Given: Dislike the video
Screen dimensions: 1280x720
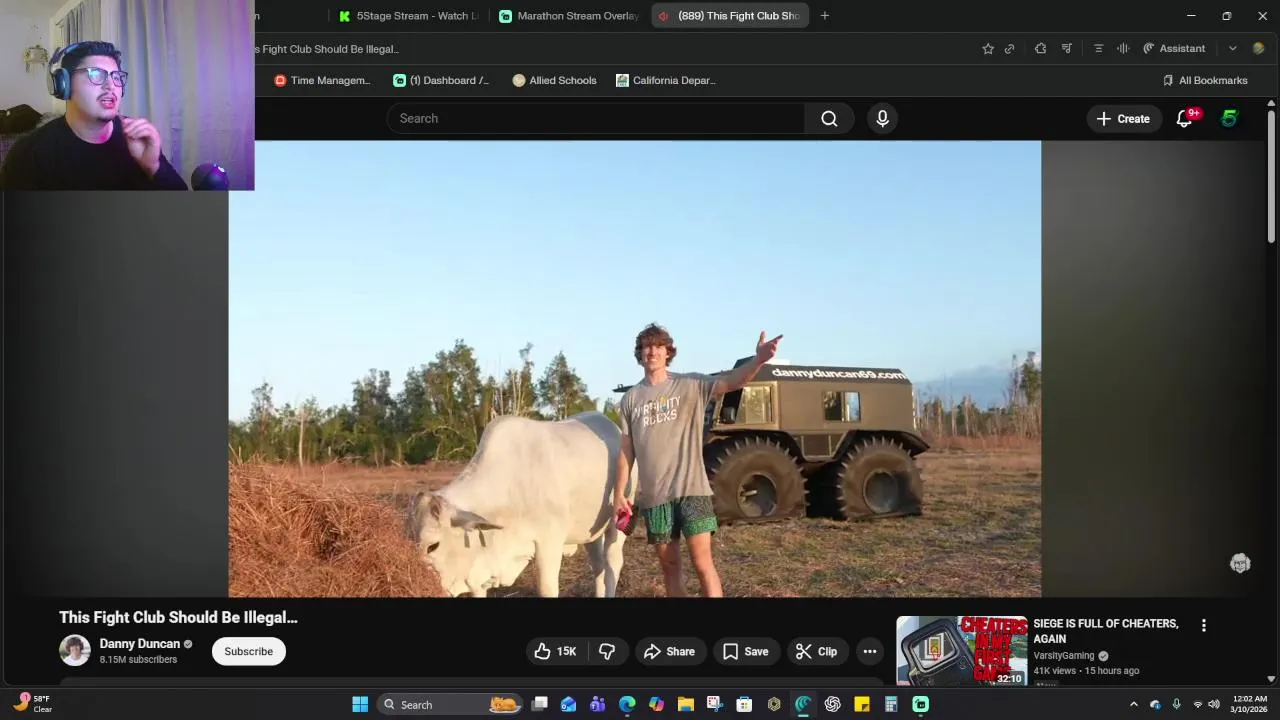Looking at the screenshot, I should 607,651.
